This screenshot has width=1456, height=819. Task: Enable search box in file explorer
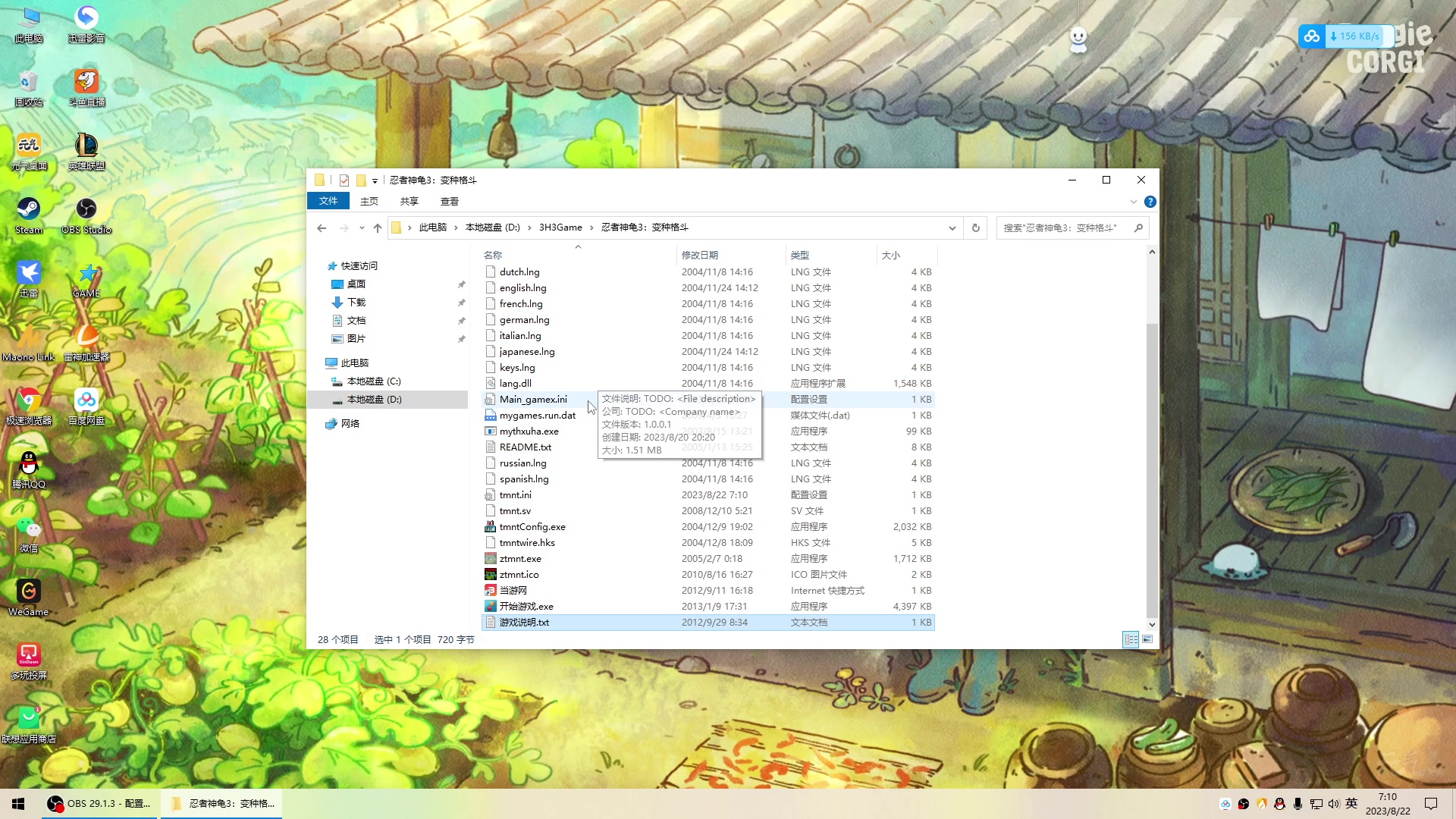point(1063,227)
